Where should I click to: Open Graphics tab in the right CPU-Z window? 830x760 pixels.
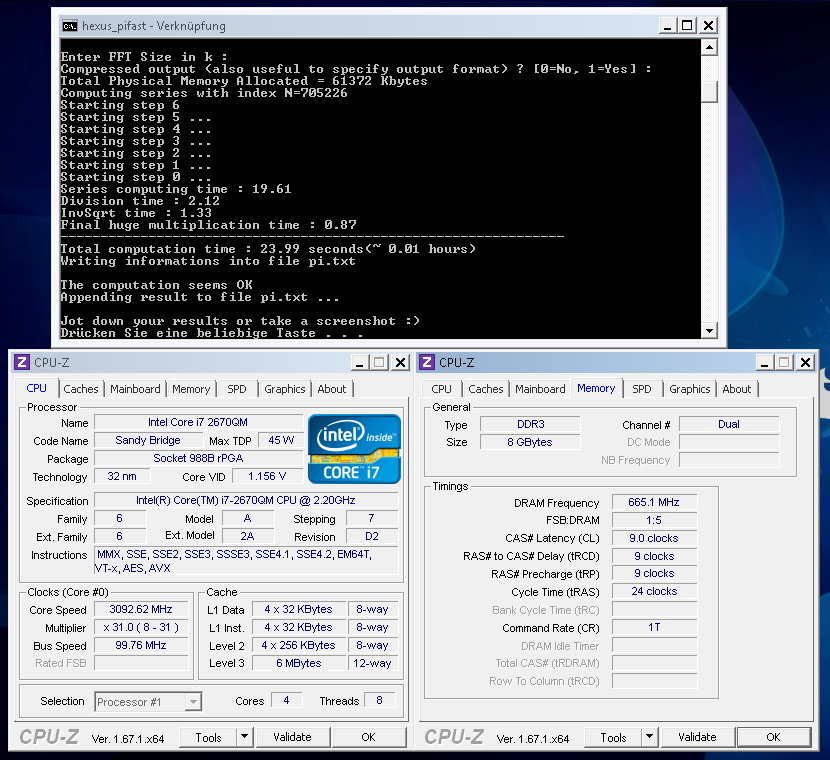689,389
